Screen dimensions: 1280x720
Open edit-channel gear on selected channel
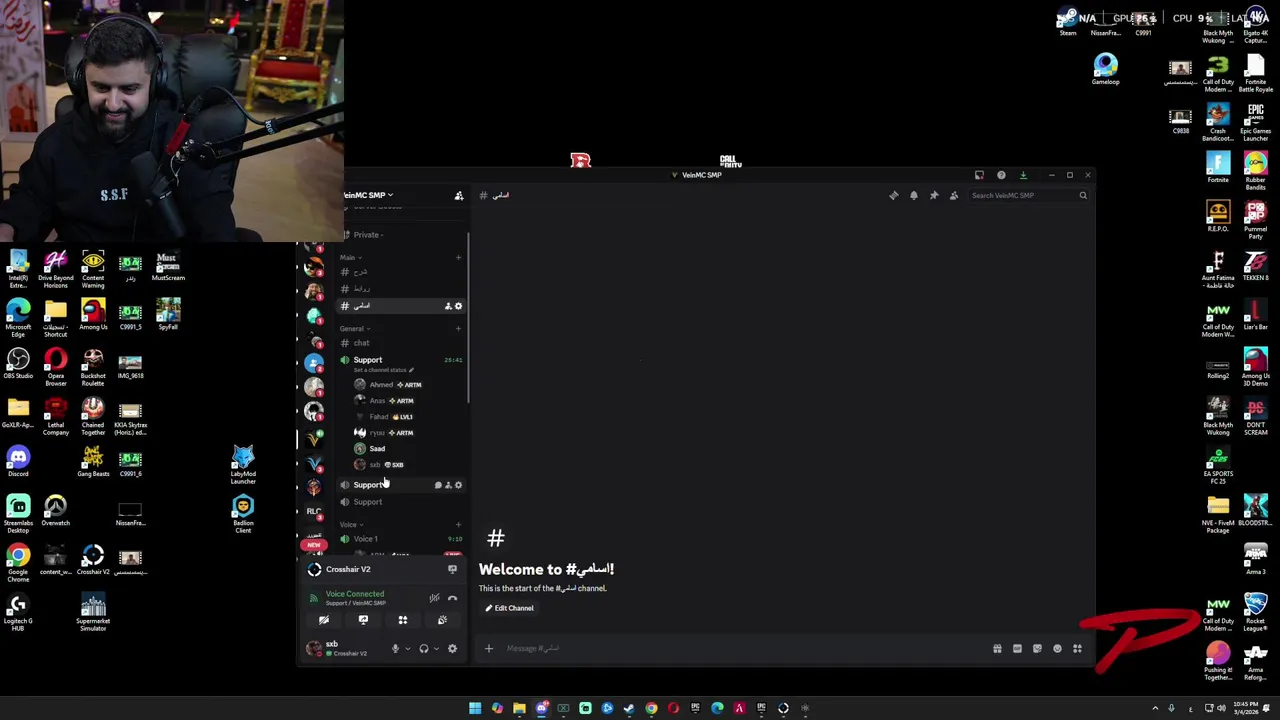[x=459, y=306]
